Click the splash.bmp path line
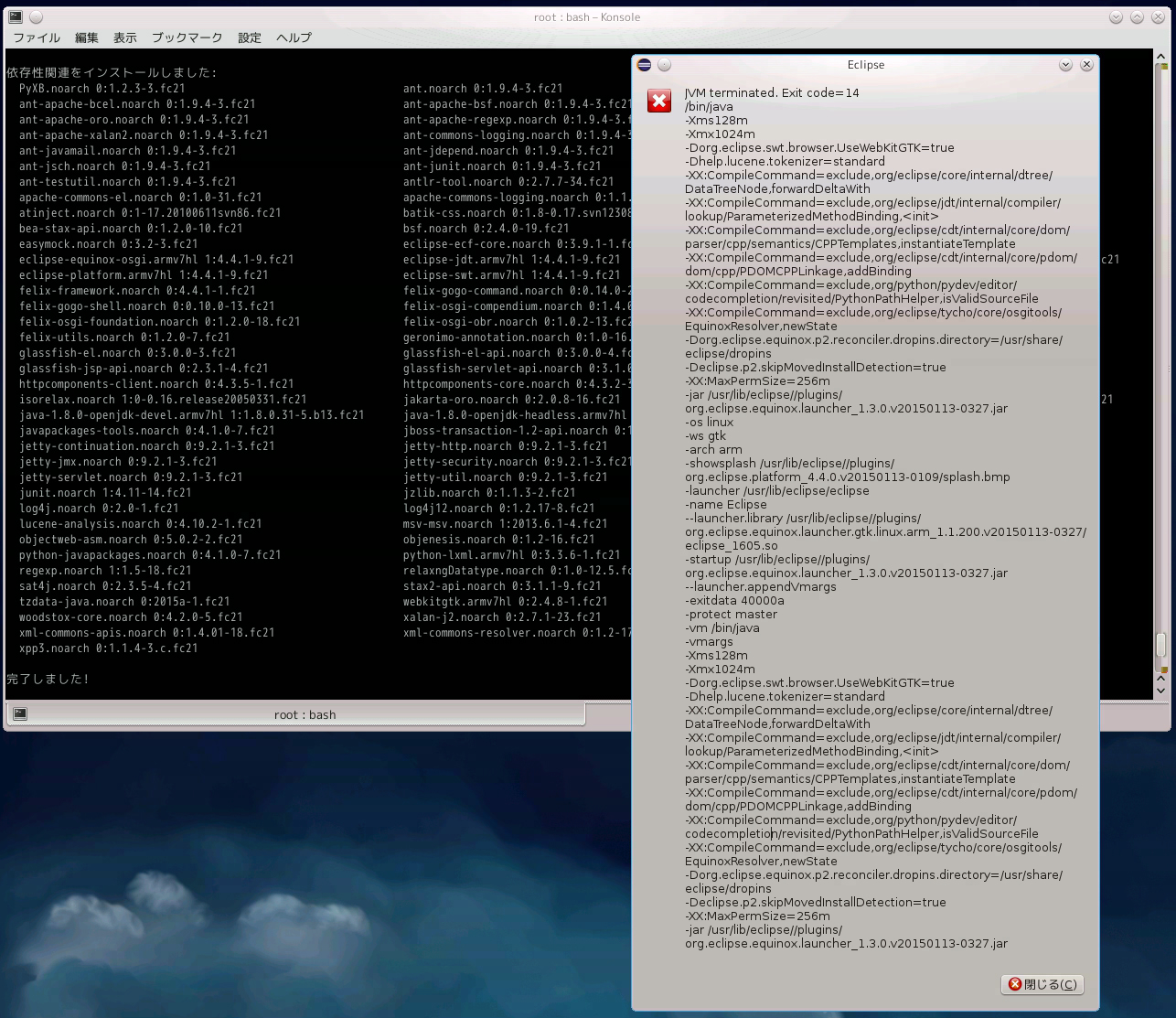 (848, 477)
